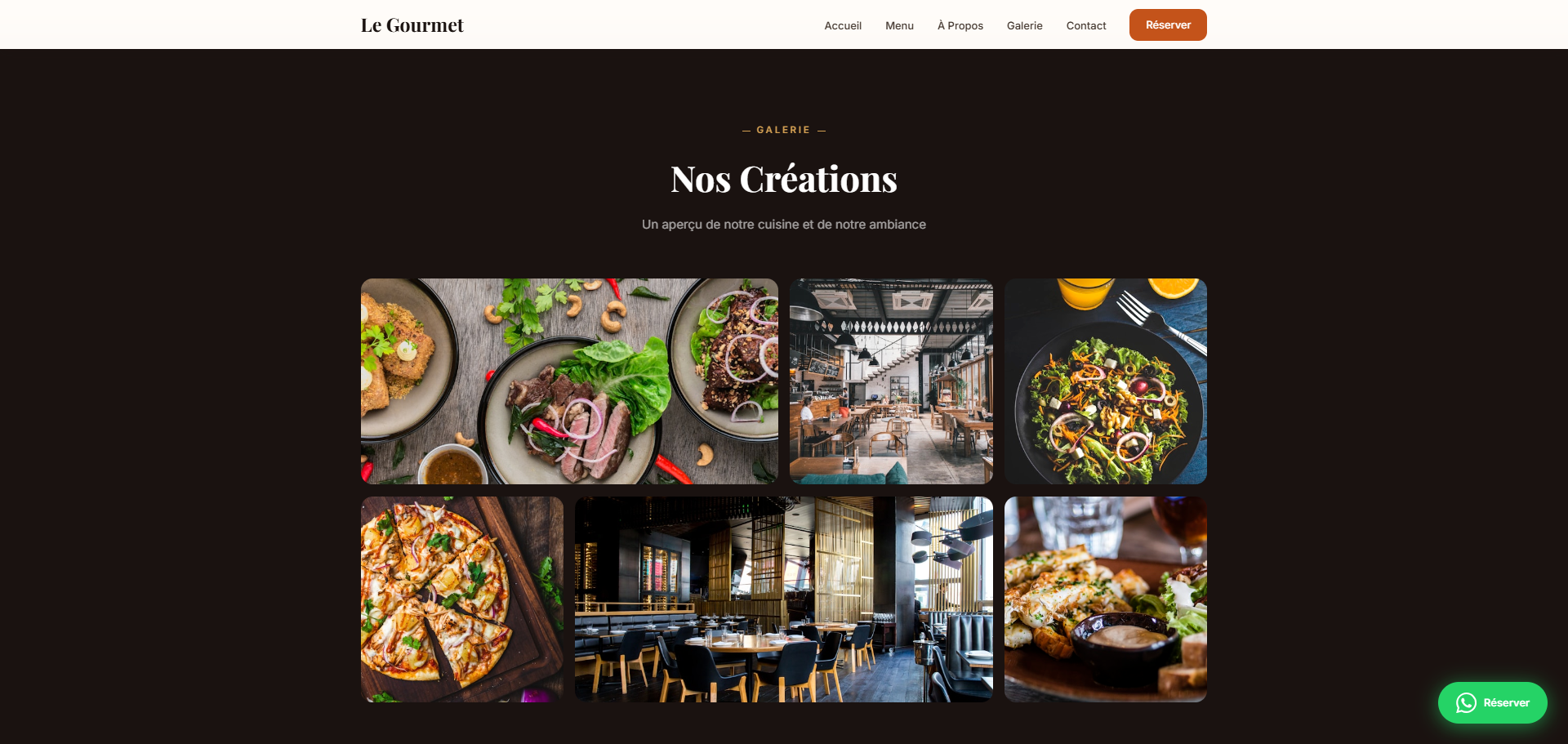Open the grilled dish with dip photo
This screenshot has width=1568, height=744.
click(x=1106, y=599)
